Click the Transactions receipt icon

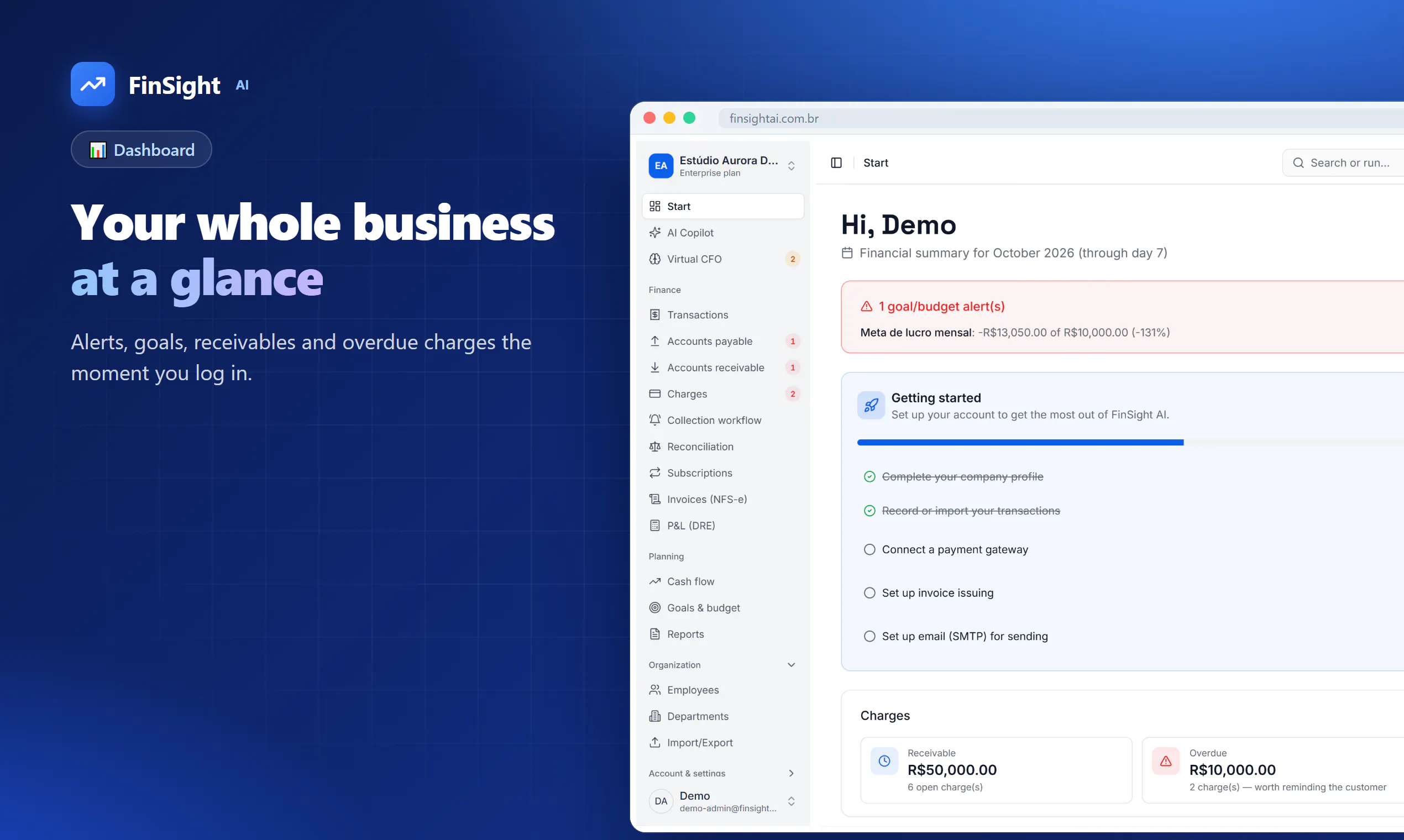(x=655, y=314)
